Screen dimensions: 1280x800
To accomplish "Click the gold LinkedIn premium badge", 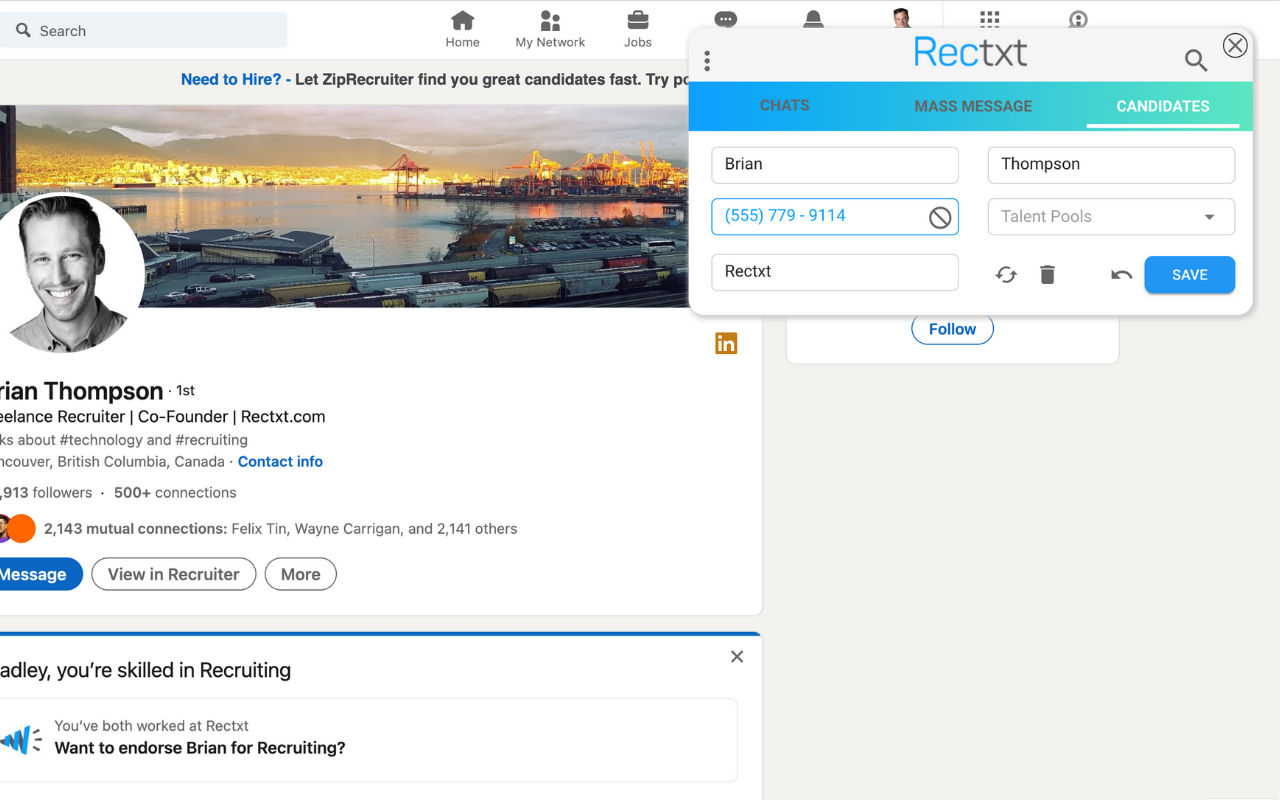I will tap(726, 343).
